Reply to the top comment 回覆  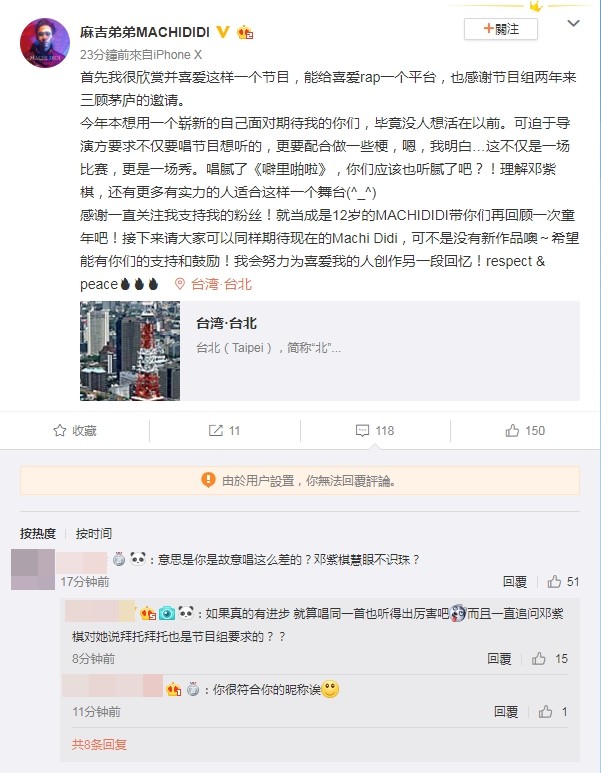[515, 582]
